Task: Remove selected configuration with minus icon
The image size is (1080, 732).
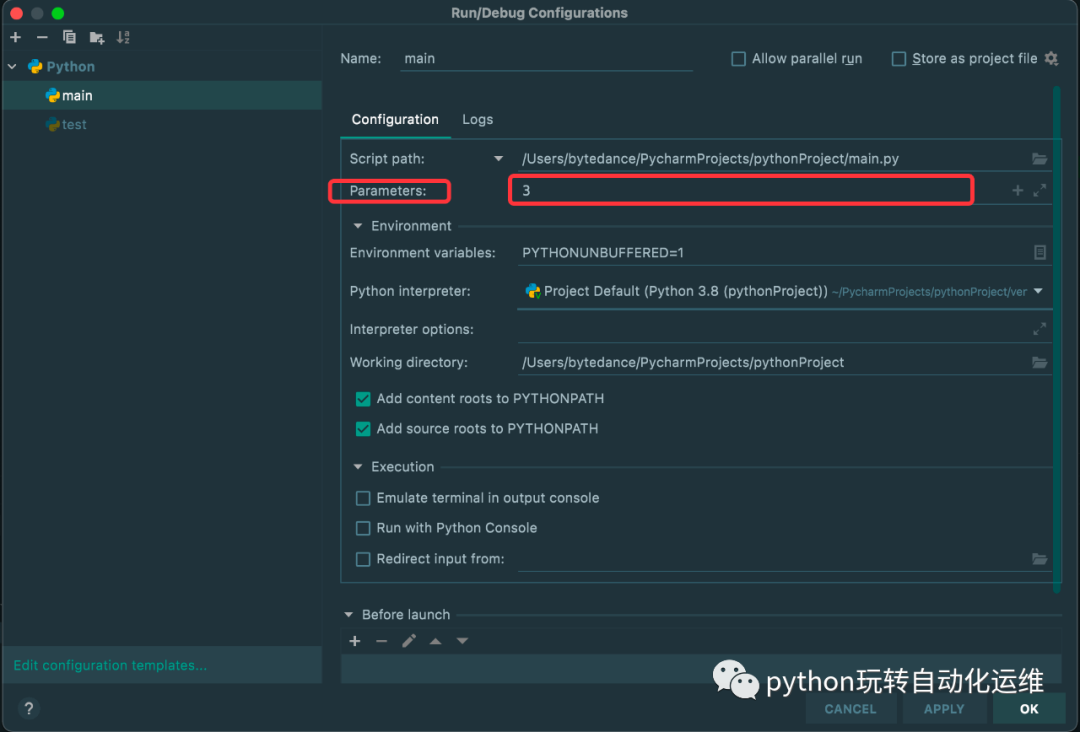Action: pyautogui.click(x=42, y=37)
